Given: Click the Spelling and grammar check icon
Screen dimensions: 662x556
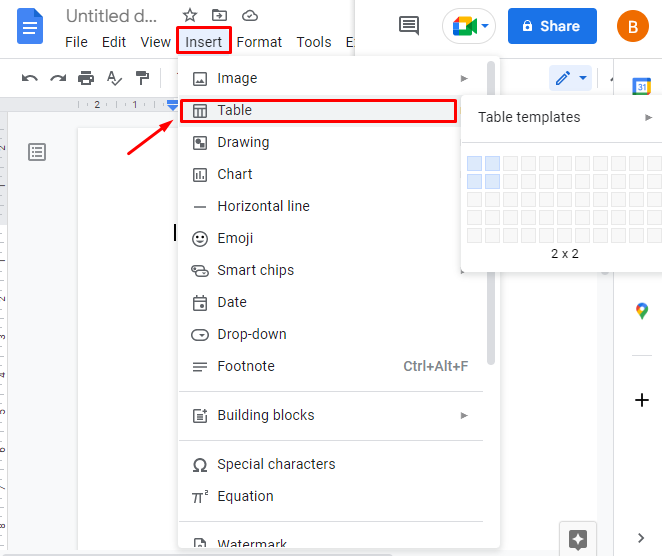Looking at the screenshot, I should click(x=114, y=79).
